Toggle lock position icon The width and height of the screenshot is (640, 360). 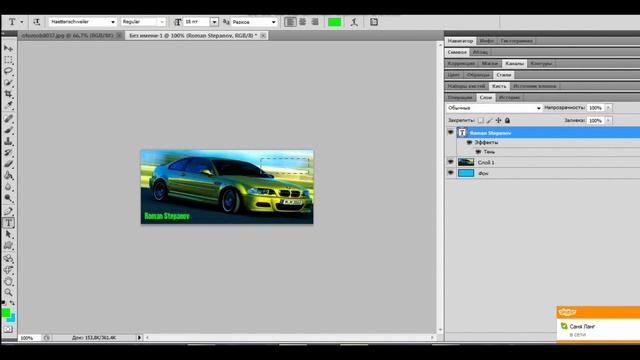click(x=498, y=120)
